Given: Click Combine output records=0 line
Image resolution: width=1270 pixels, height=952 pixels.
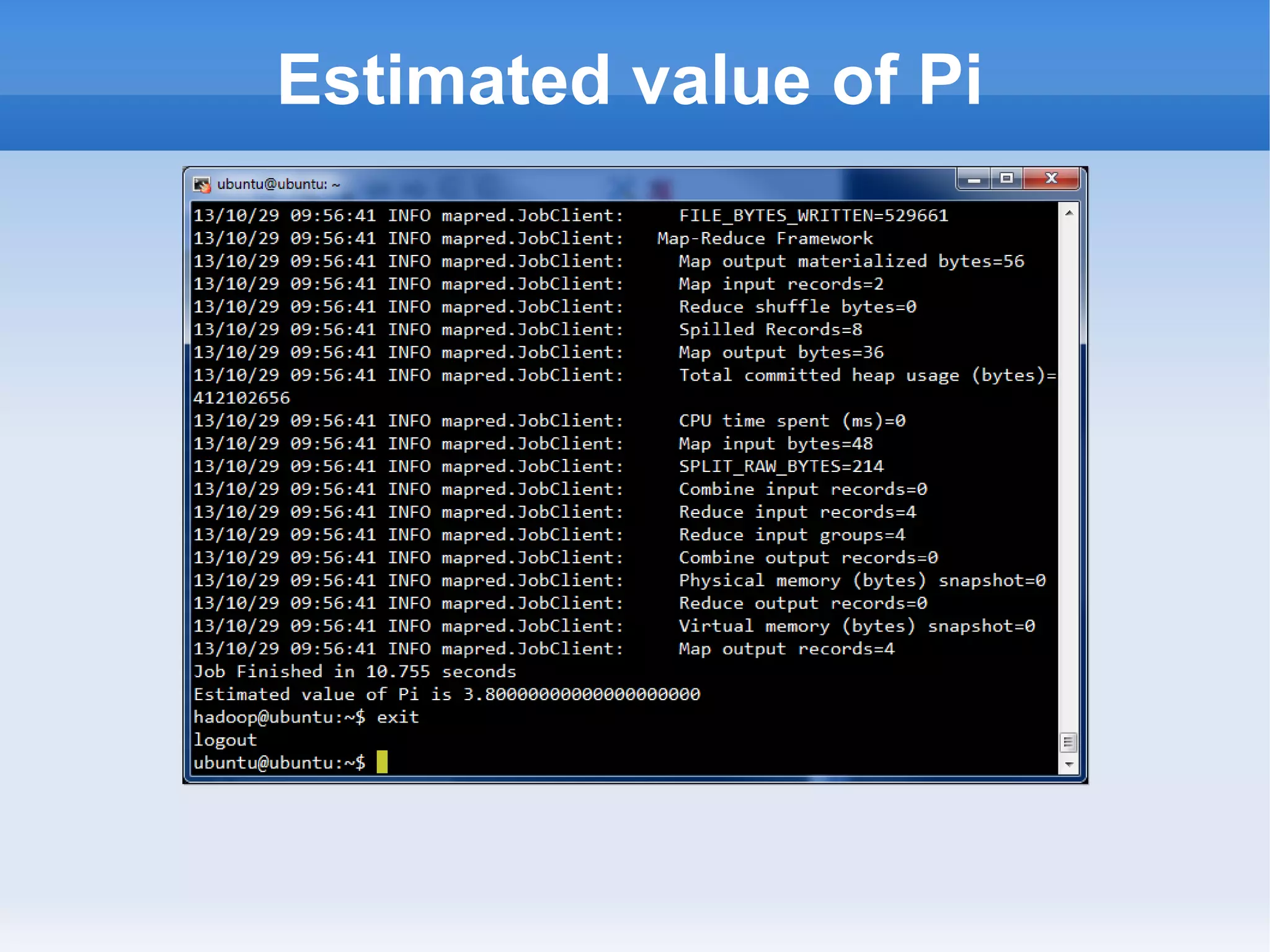Looking at the screenshot, I should point(809,558).
